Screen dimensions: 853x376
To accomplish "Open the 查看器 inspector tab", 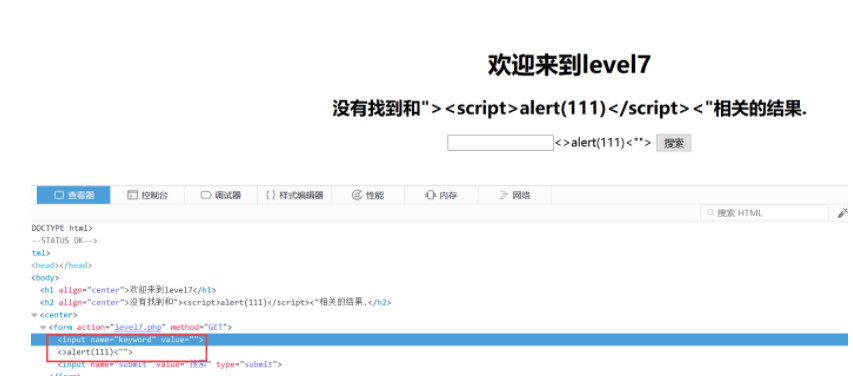I will click(73, 195).
